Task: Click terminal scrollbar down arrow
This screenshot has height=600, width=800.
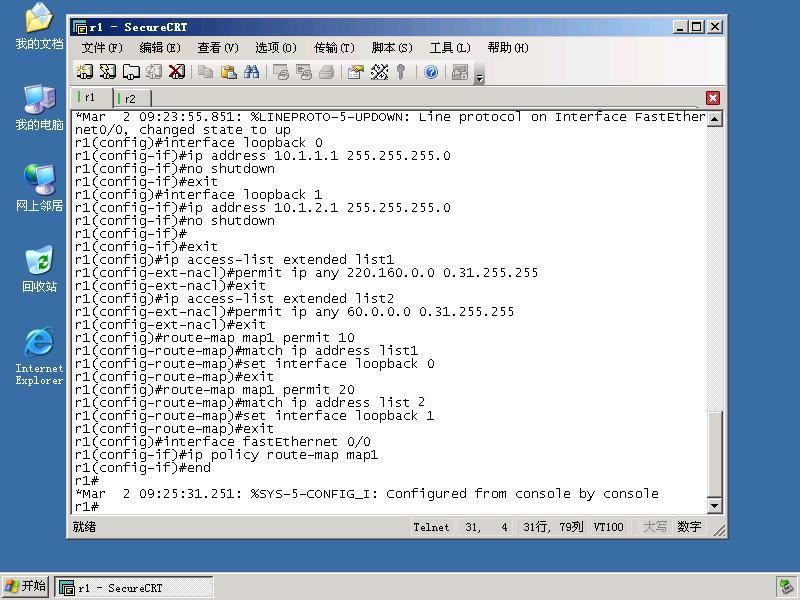Action: pos(715,506)
